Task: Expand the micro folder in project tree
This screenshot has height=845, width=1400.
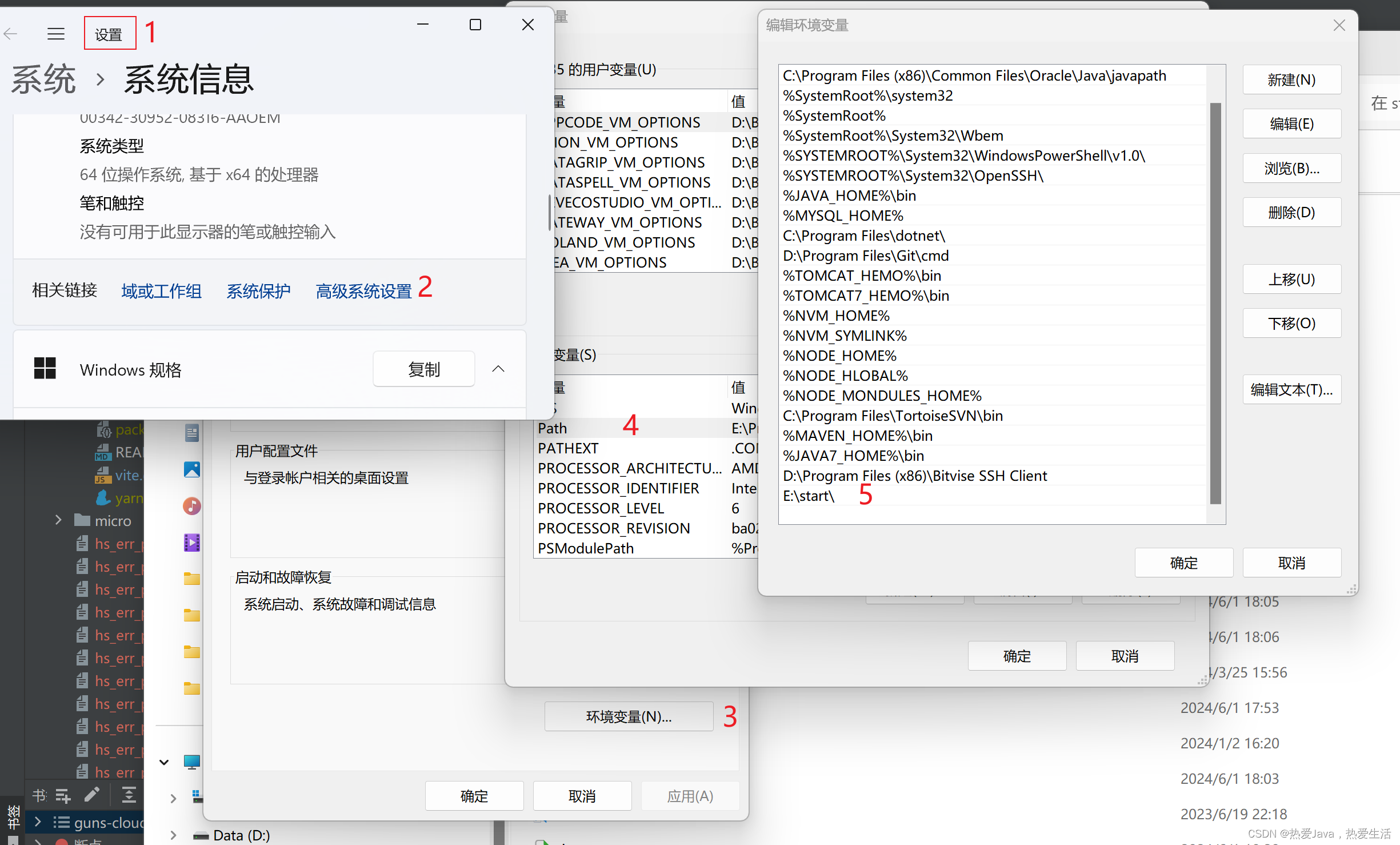Action: tap(58, 520)
